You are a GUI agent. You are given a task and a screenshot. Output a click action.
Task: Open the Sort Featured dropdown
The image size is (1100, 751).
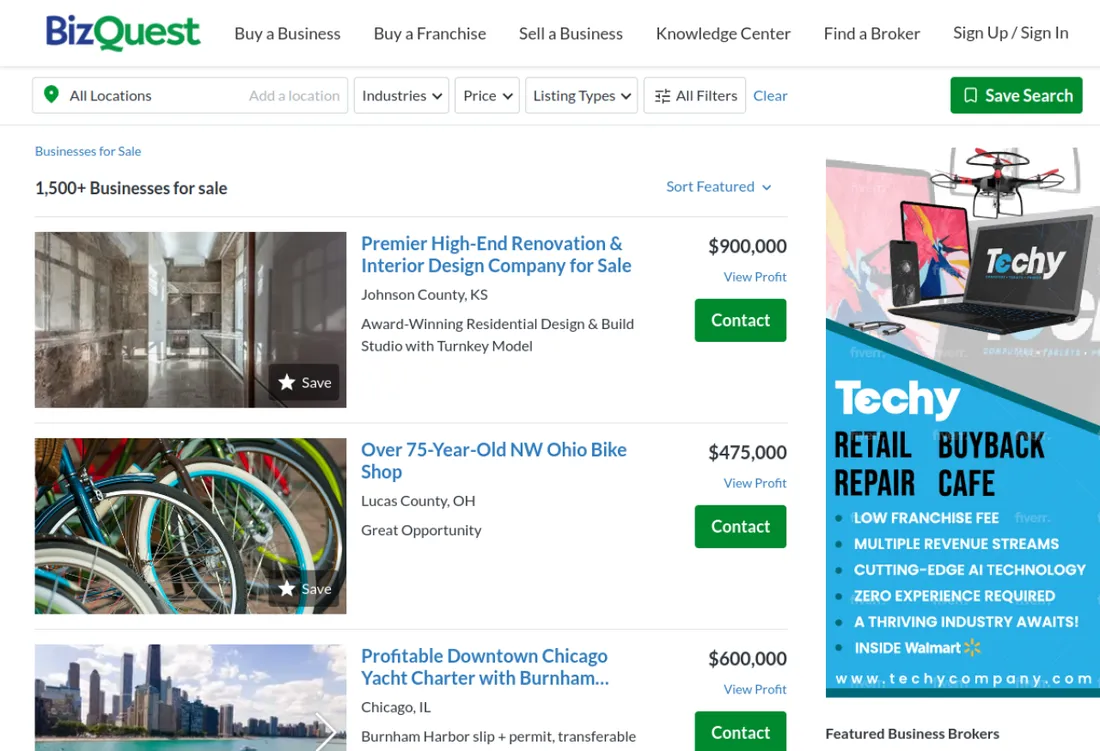pyautogui.click(x=718, y=187)
